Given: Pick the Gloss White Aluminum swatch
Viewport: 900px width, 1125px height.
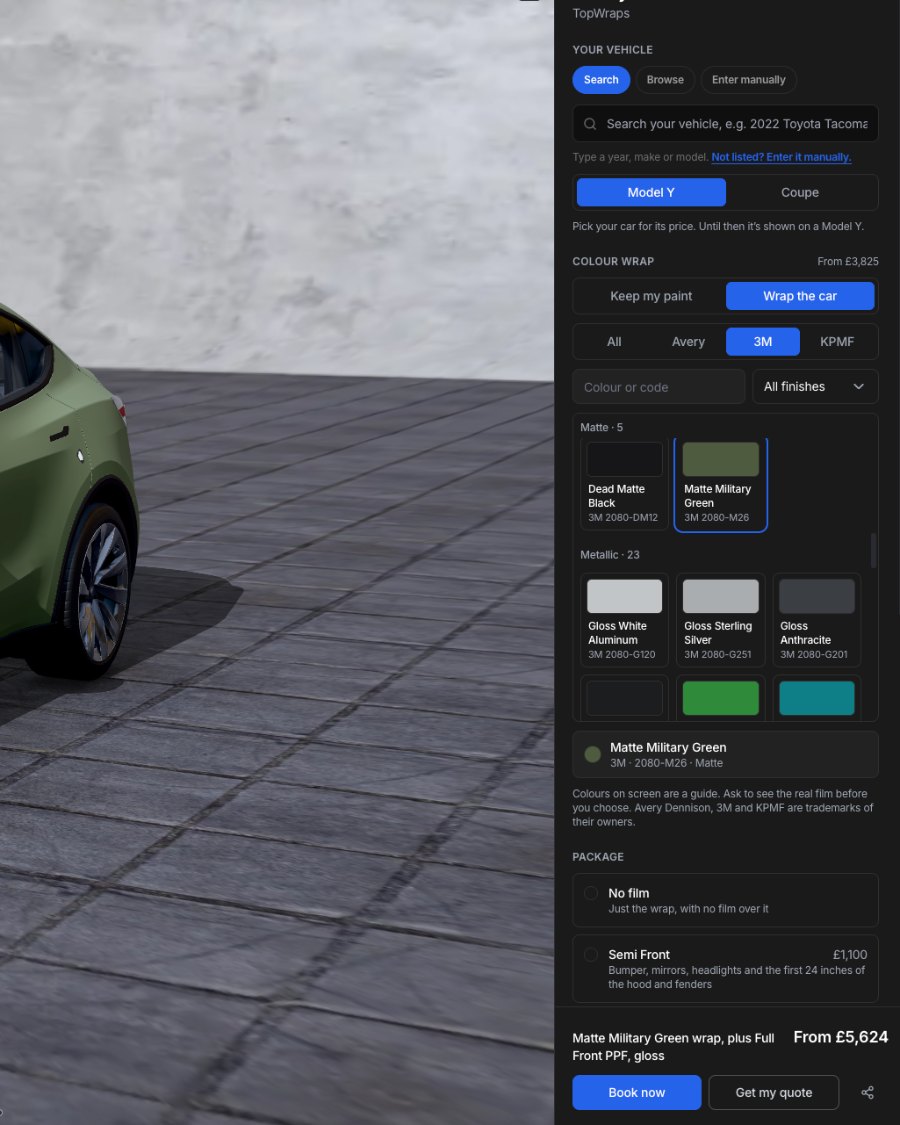Looking at the screenshot, I should (x=624, y=620).
